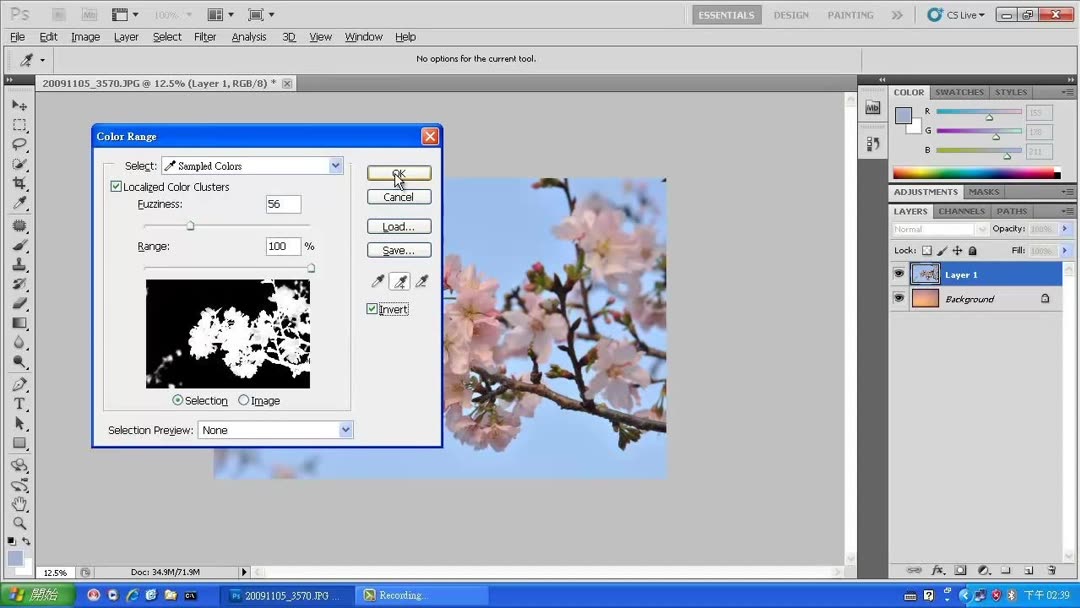Open the Filter menu

click(x=204, y=36)
